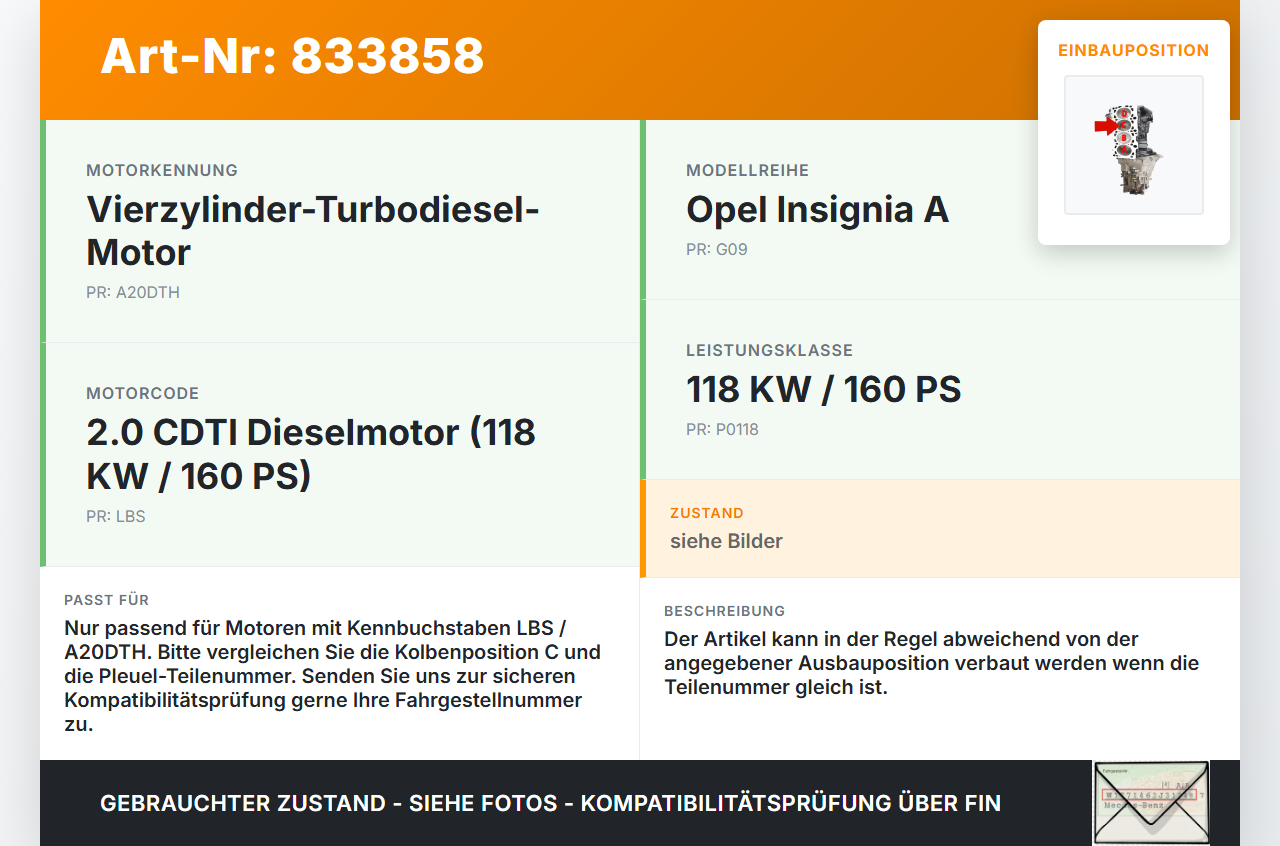Click the MOTORCODE label

click(143, 394)
